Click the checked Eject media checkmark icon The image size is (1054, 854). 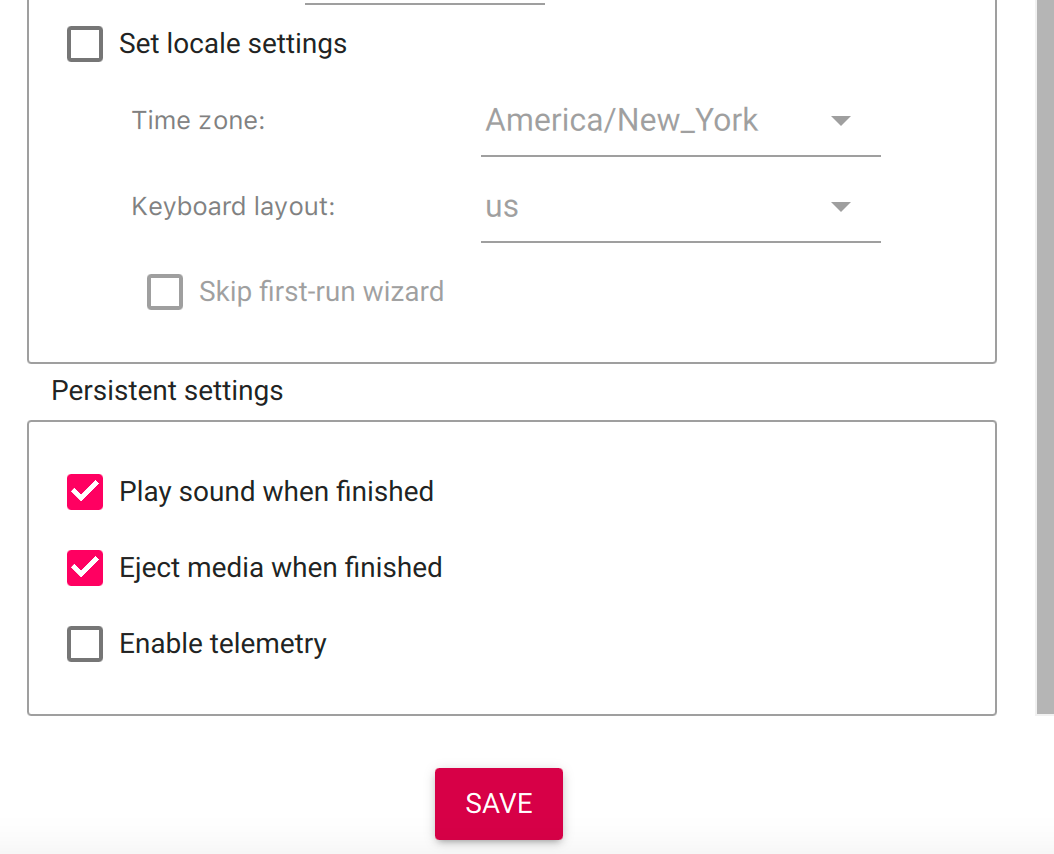(x=85, y=567)
